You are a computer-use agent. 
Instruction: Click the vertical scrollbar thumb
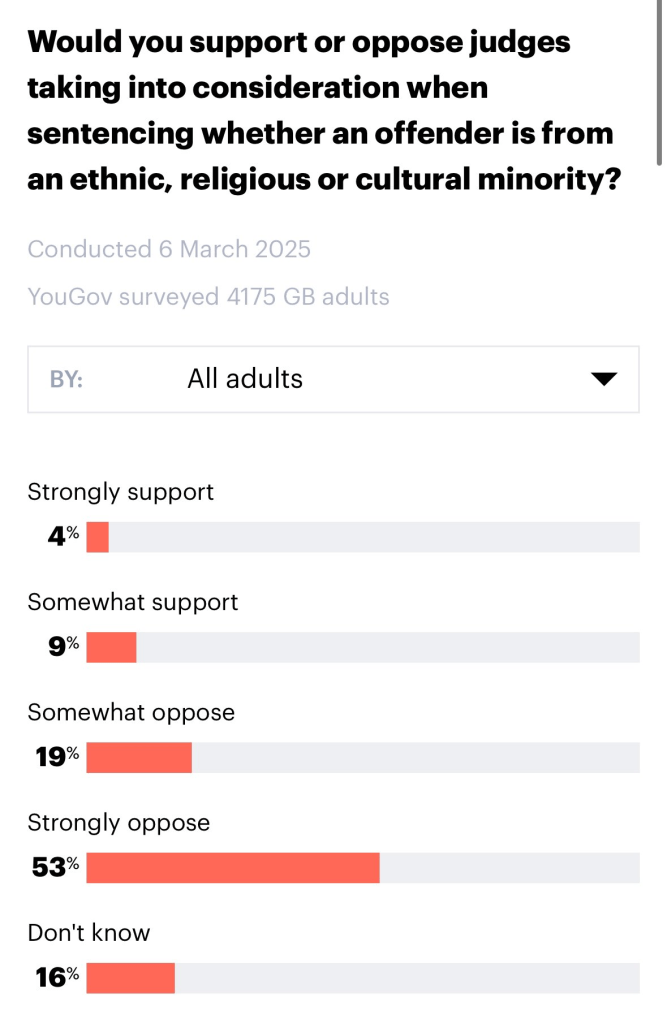coord(659,80)
